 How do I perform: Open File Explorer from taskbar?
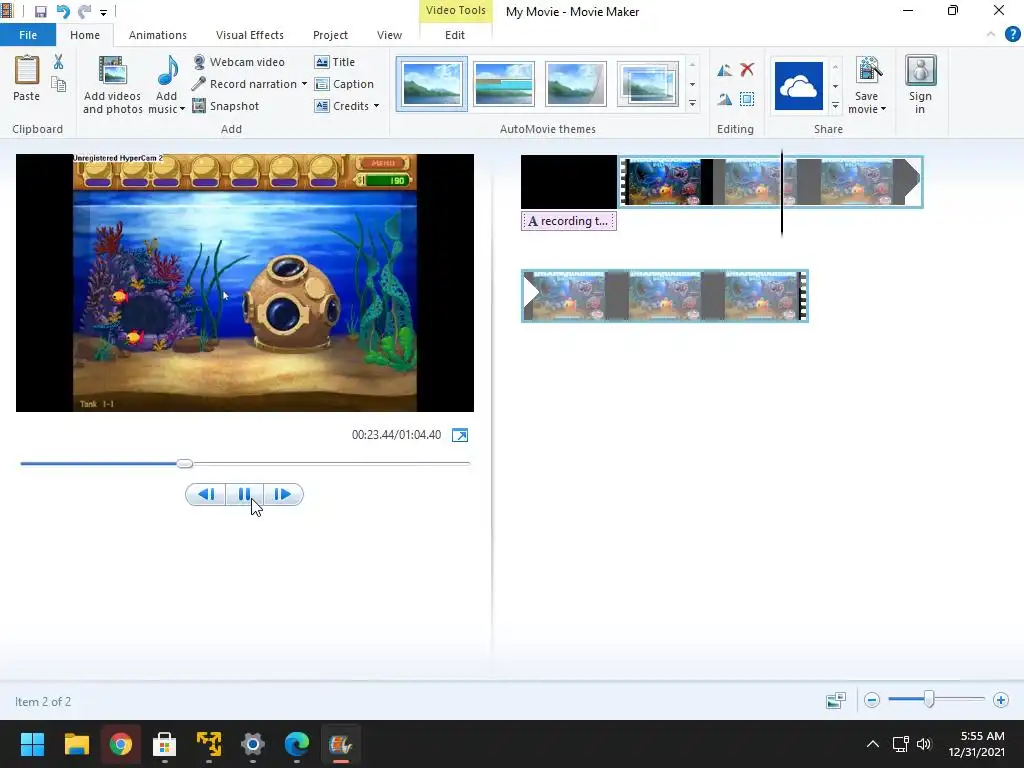[x=76, y=744]
